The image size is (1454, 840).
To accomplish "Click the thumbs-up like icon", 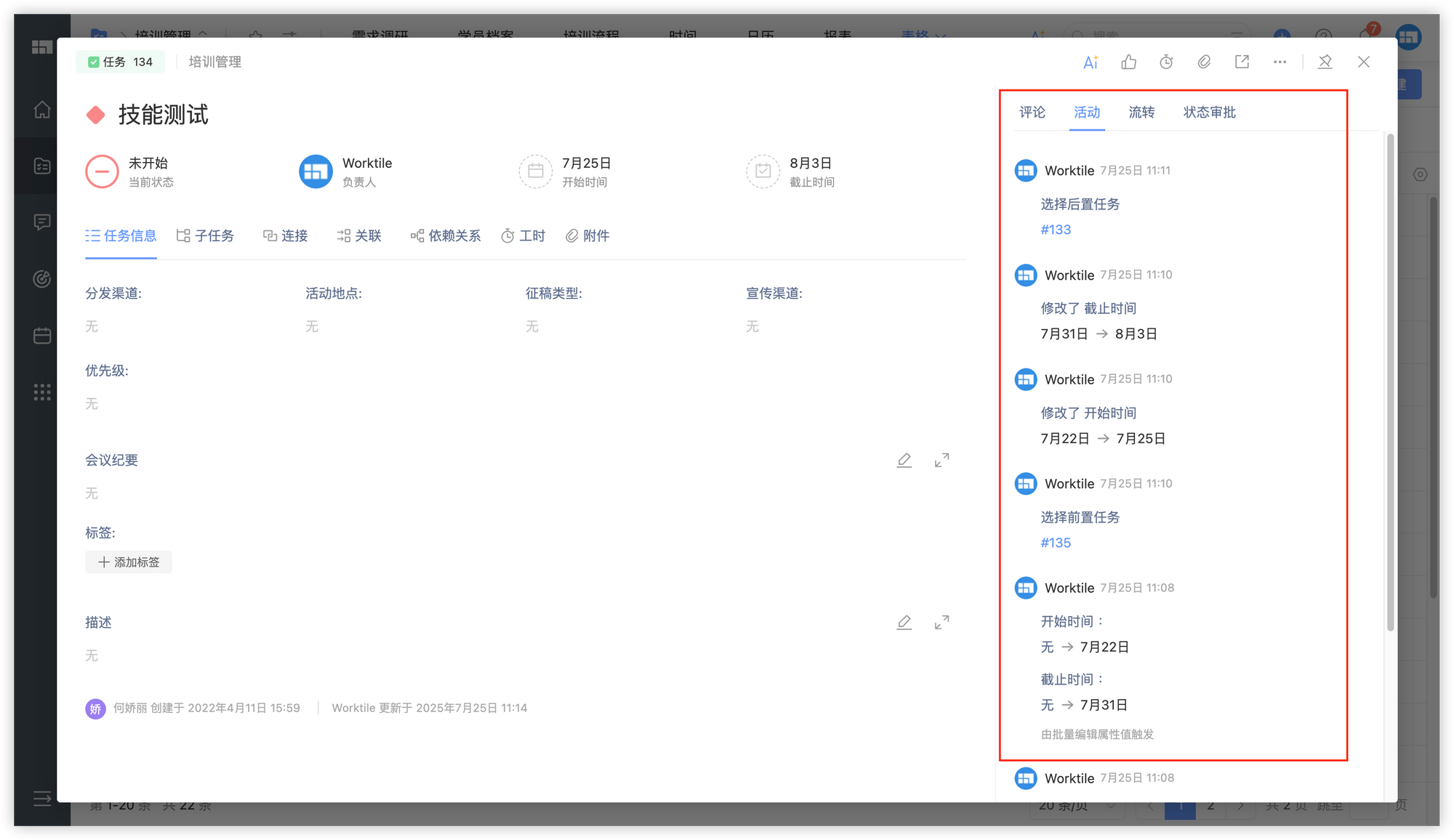I will tap(1128, 62).
